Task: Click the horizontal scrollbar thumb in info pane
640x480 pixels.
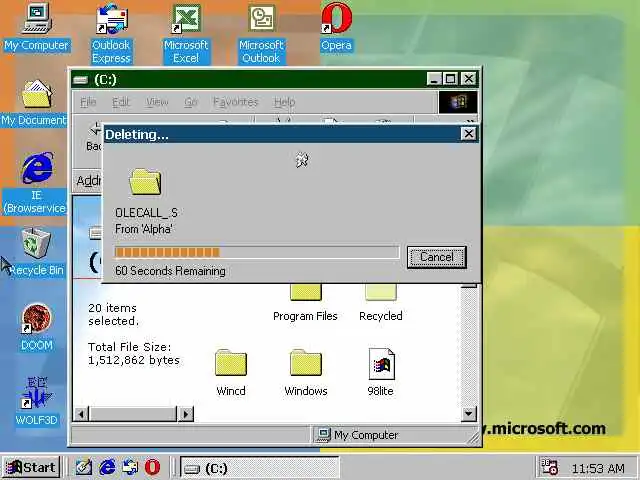Action: pos(133,414)
